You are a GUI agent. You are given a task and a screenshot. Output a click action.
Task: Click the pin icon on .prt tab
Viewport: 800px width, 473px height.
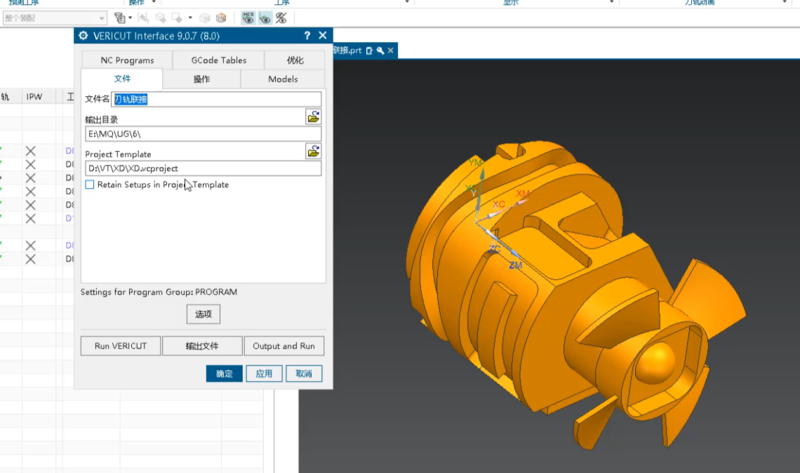(380, 51)
